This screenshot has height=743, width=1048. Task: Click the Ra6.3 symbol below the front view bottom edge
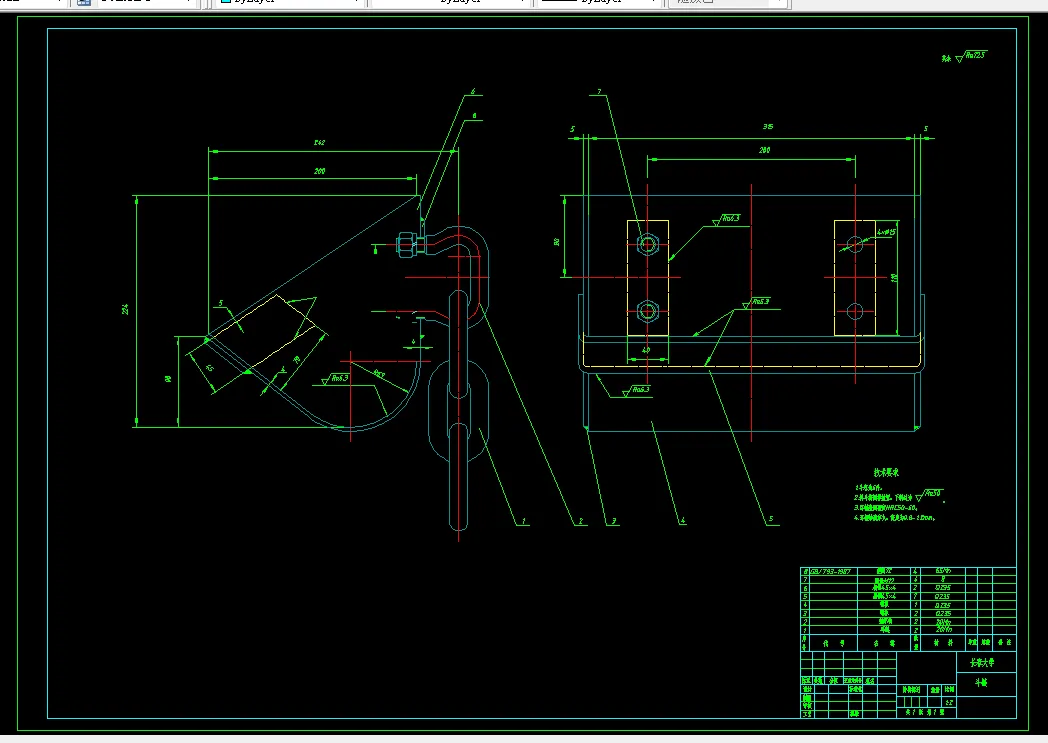(x=636, y=390)
